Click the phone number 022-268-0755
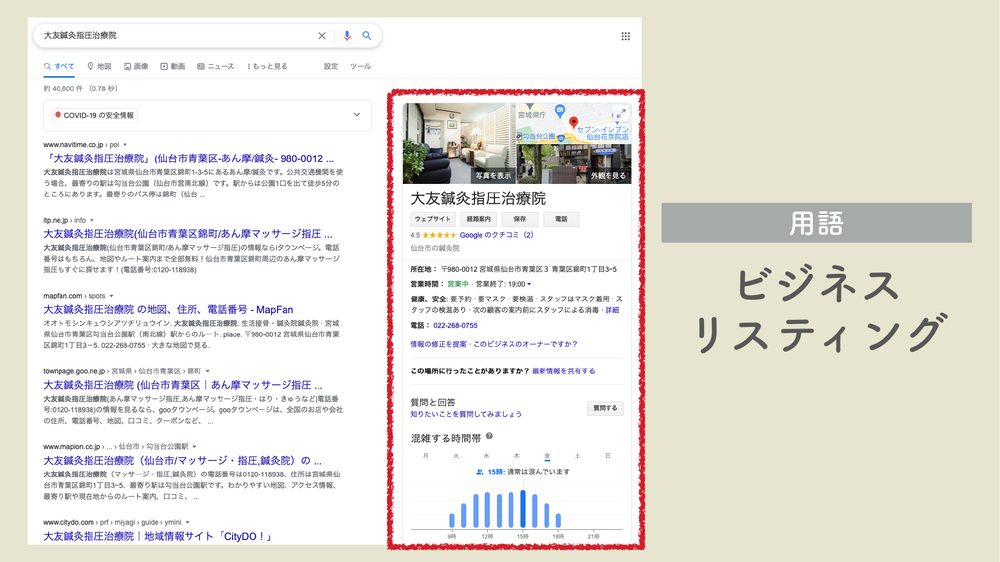The image size is (1000, 562). click(455, 325)
